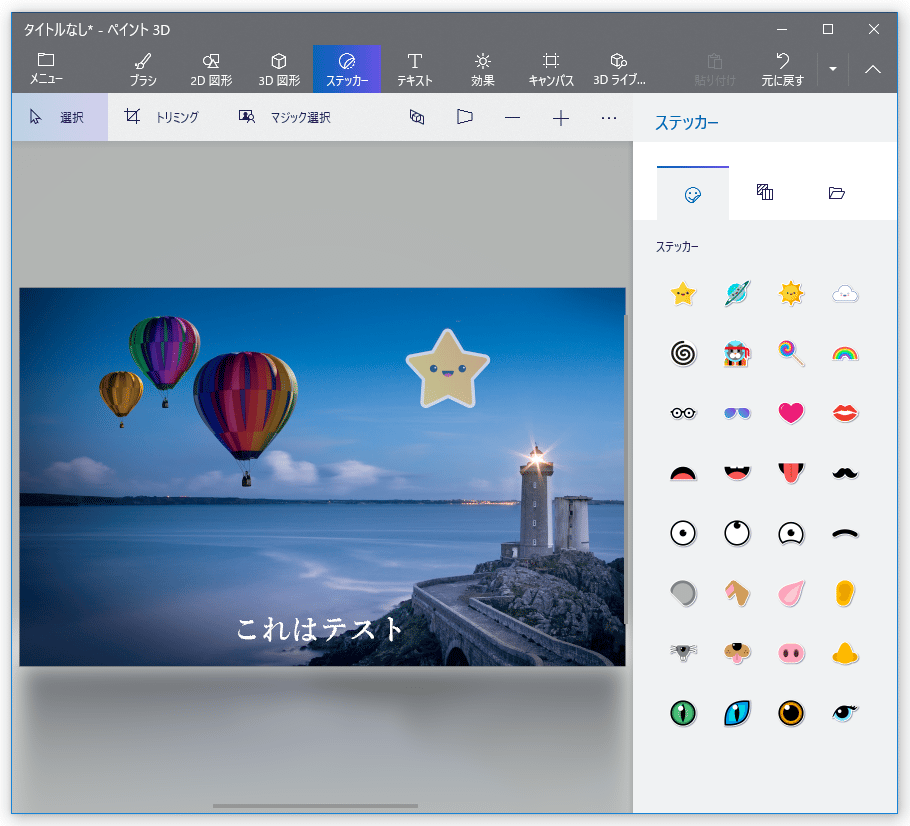Open the 3D ライブラリ tab
This screenshot has width=910, height=826.
tap(619, 69)
